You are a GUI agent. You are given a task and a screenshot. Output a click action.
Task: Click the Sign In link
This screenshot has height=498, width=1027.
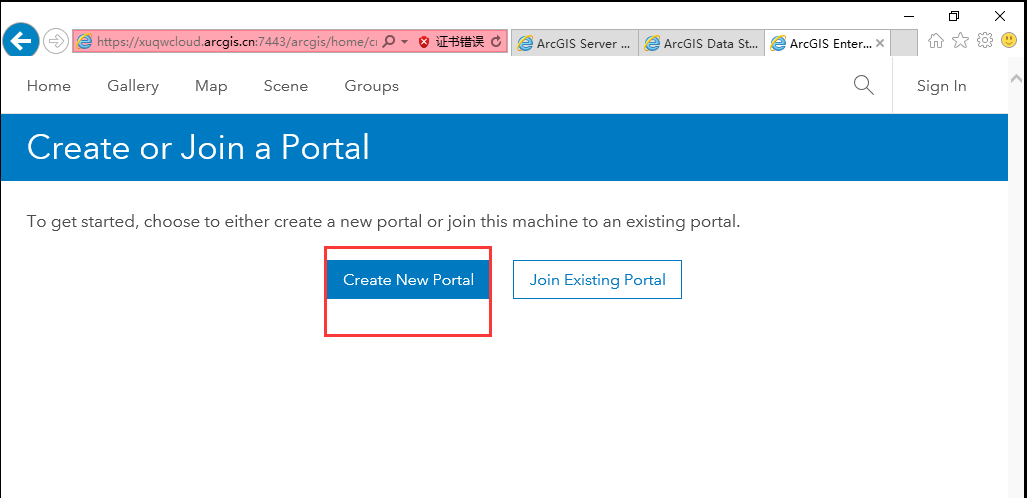click(941, 86)
